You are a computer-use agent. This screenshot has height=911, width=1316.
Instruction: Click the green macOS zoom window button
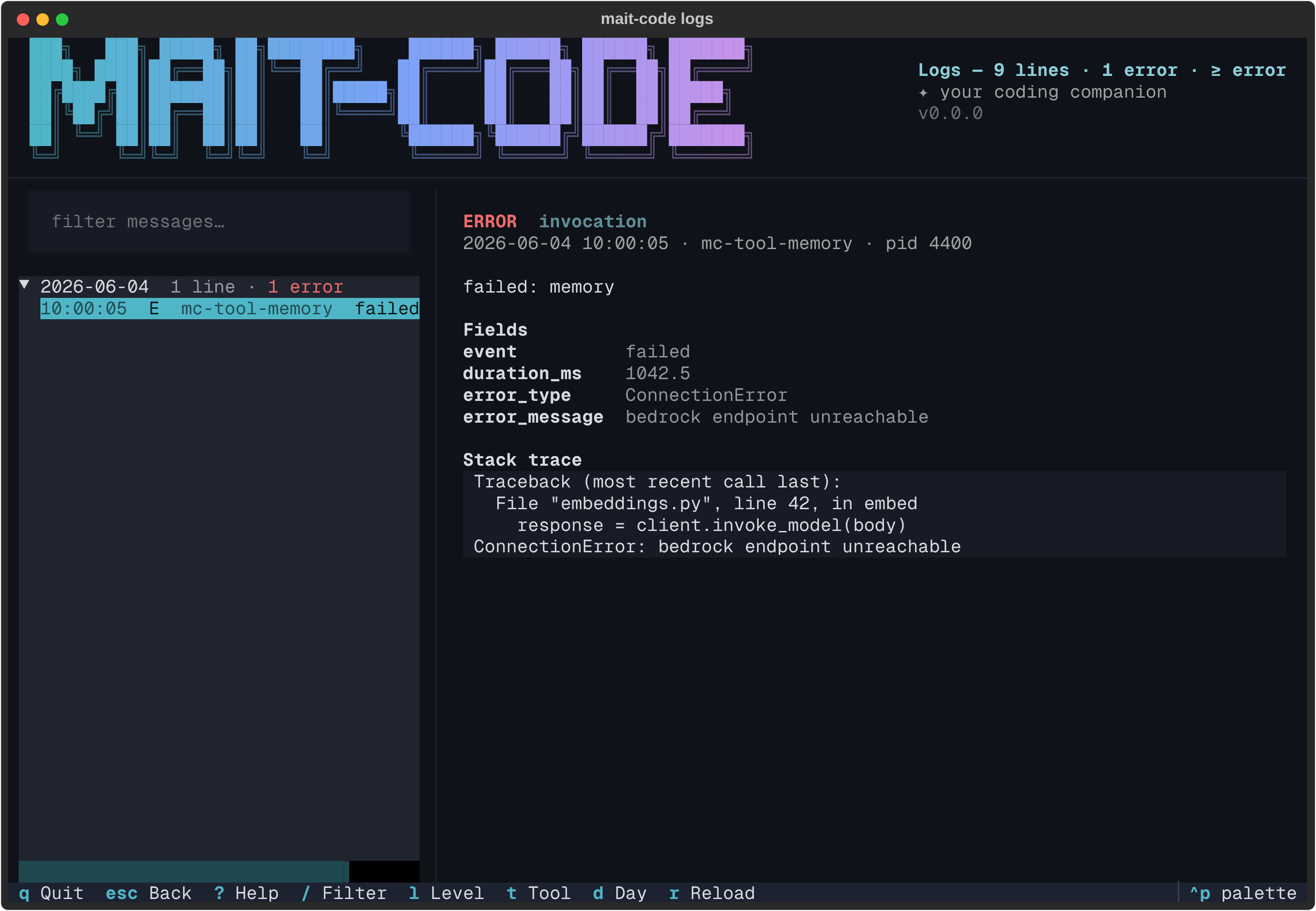coord(62,20)
